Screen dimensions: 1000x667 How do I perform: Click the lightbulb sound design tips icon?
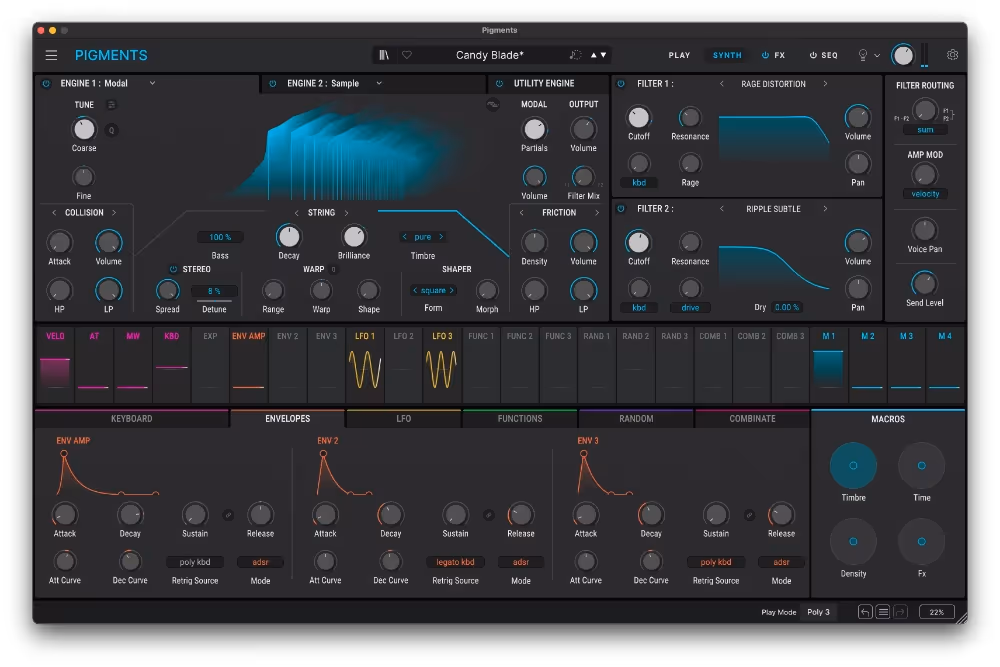tap(863, 55)
